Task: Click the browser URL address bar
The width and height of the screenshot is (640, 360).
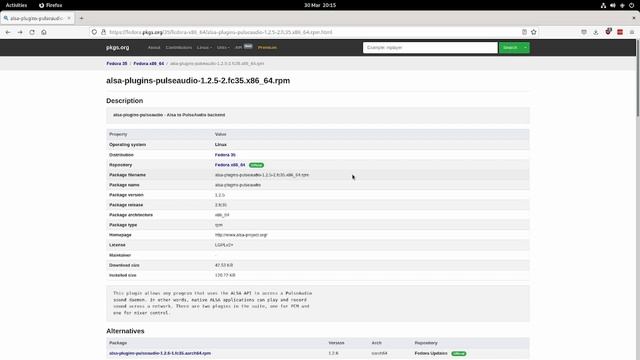Action: (x=313, y=32)
